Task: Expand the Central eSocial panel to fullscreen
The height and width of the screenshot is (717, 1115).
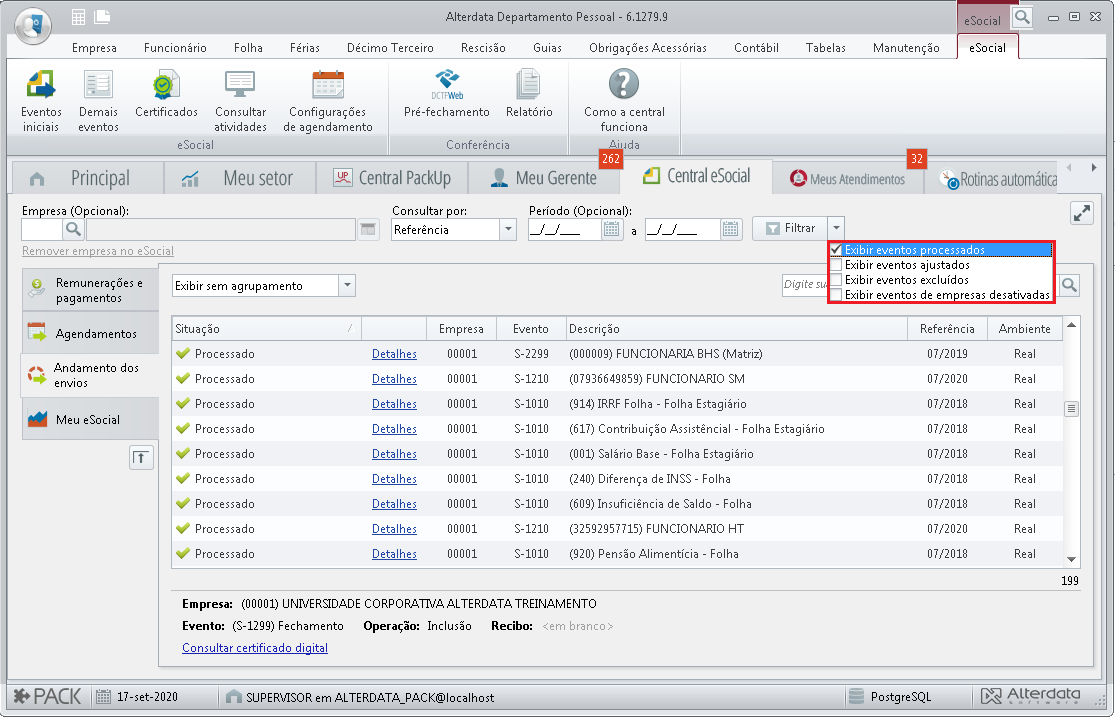Action: [x=1082, y=213]
